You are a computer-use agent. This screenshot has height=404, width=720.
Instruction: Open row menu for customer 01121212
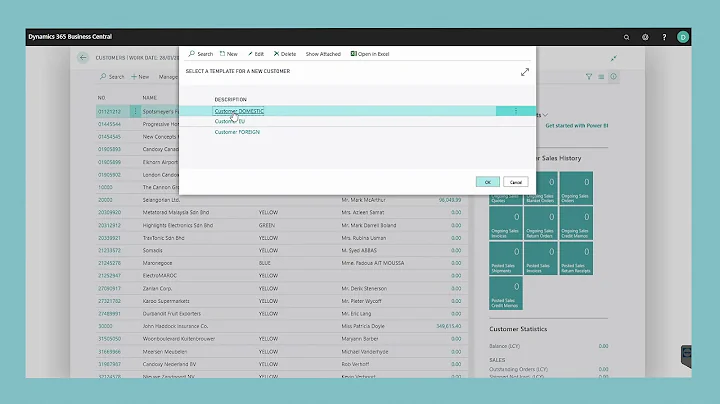click(x=135, y=111)
